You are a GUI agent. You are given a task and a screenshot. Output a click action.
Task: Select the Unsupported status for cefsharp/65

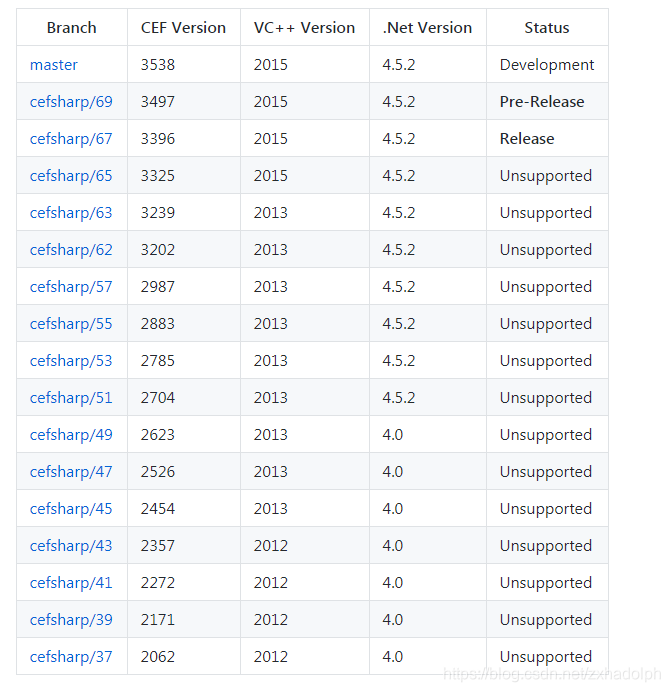[x=546, y=176]
